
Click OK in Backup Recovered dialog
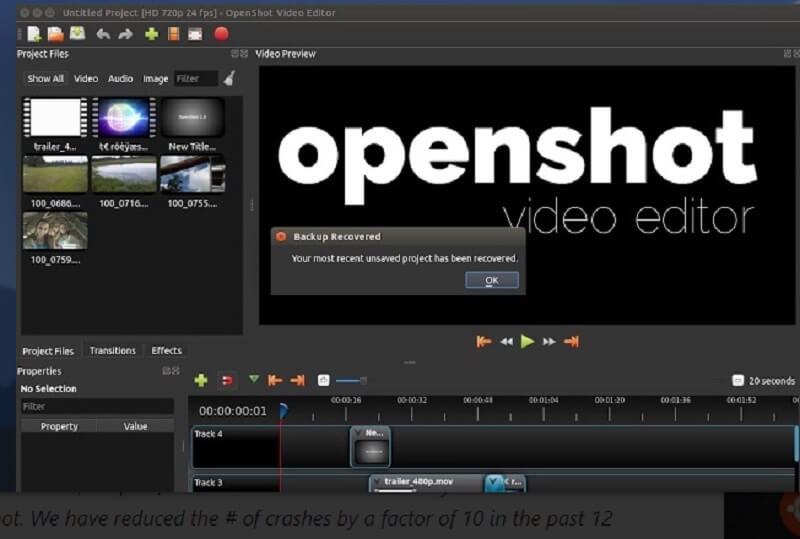492,280
